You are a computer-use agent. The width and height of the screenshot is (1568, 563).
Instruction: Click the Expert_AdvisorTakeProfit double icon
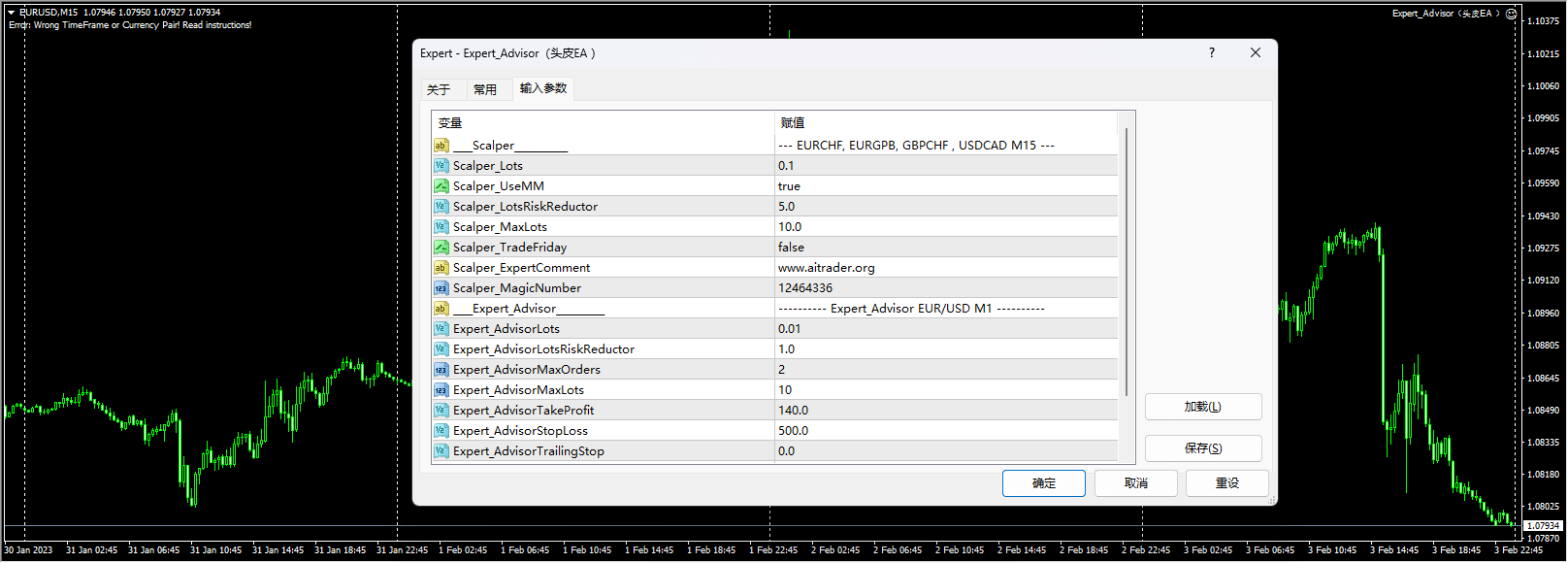coord(441,411)
